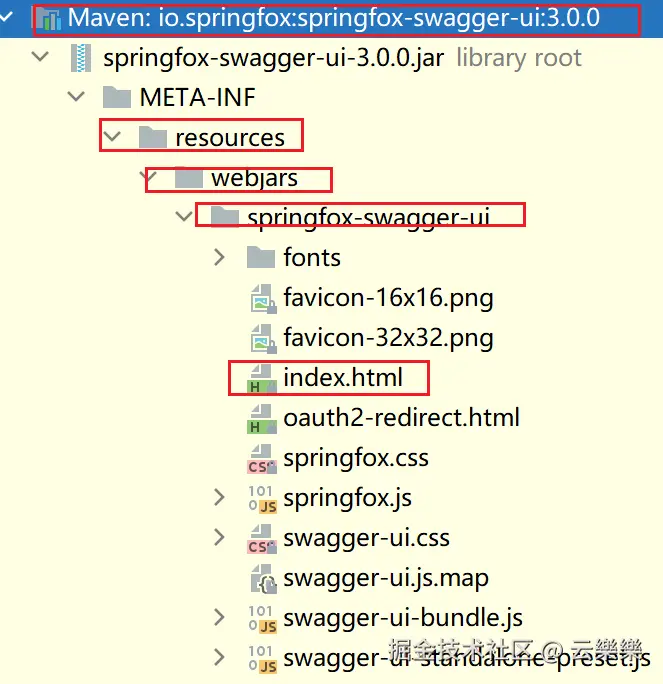The image size is (663, 684).
Task: Click the fonts folder icon
Action: coord(260,257)
